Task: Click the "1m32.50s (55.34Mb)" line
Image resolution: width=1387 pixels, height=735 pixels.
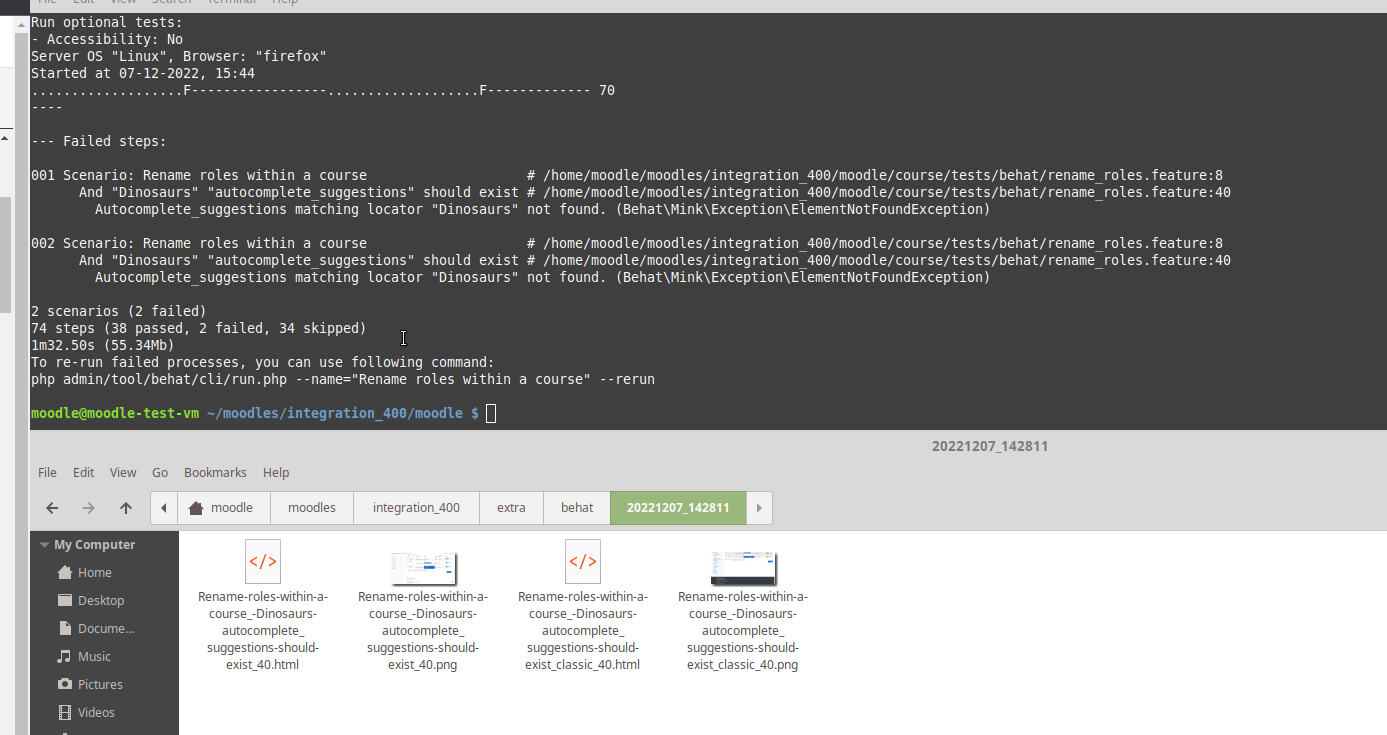Action: pos(103,345)
